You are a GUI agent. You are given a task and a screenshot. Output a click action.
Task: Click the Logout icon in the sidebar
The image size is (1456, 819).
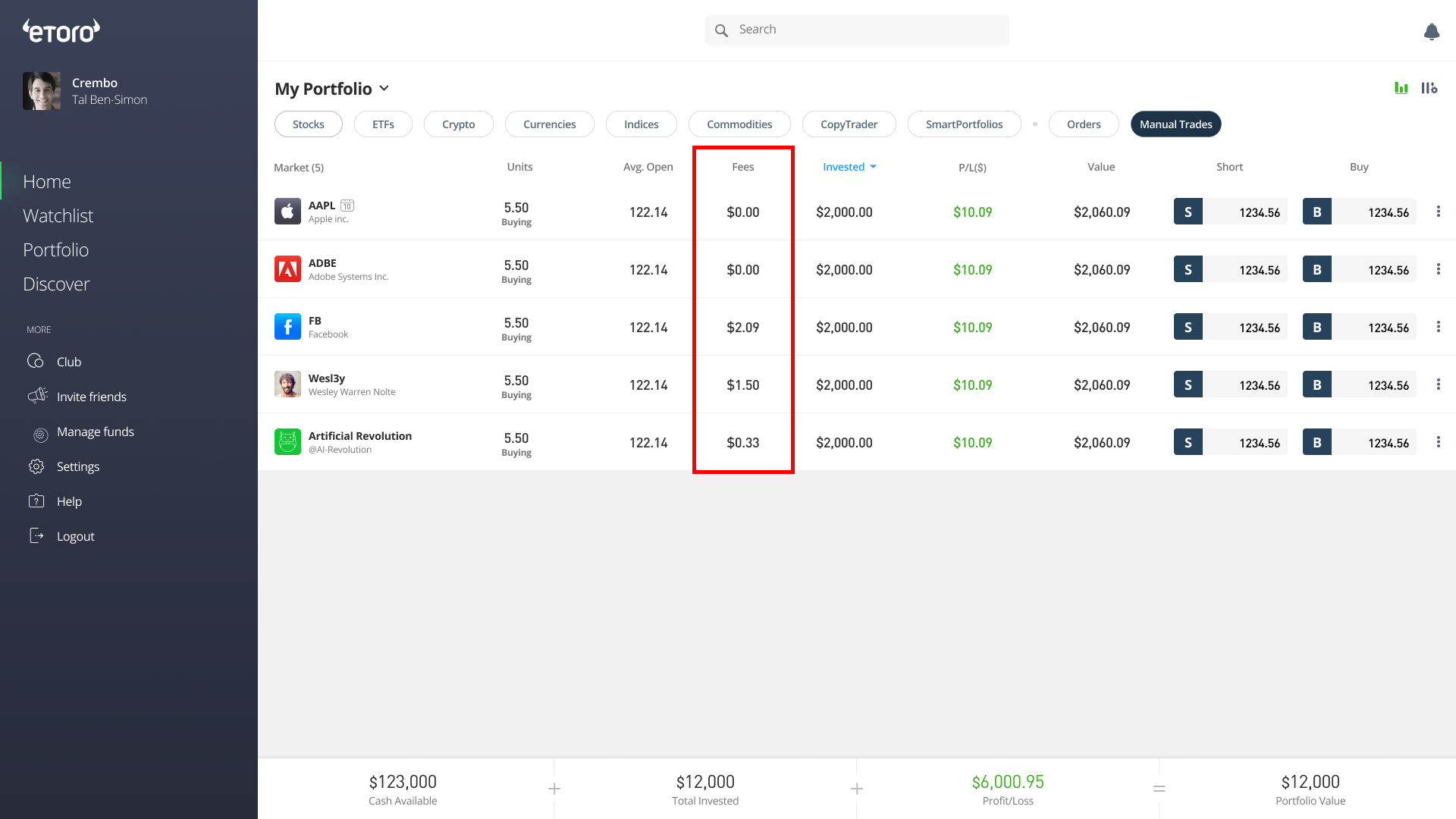[x=37, y=535]
